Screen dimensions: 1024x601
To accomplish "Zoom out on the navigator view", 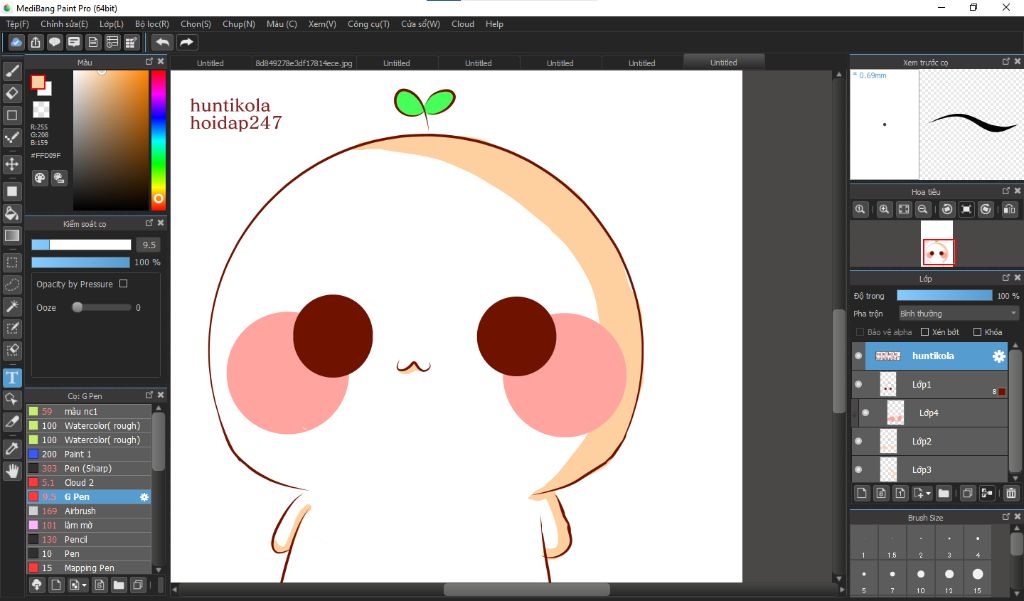I will [x=922, y=210].
